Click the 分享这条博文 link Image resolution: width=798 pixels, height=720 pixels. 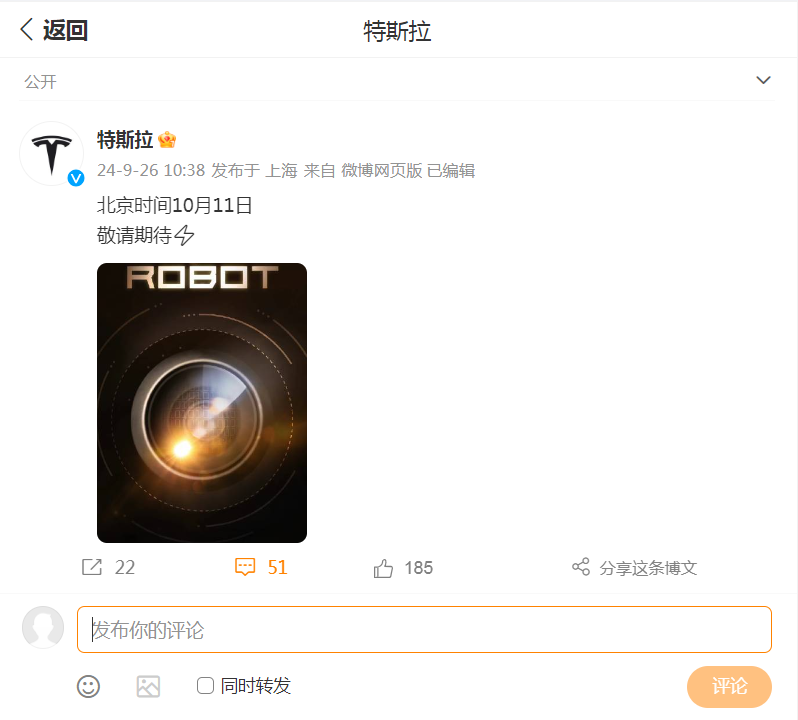[648, 568]
